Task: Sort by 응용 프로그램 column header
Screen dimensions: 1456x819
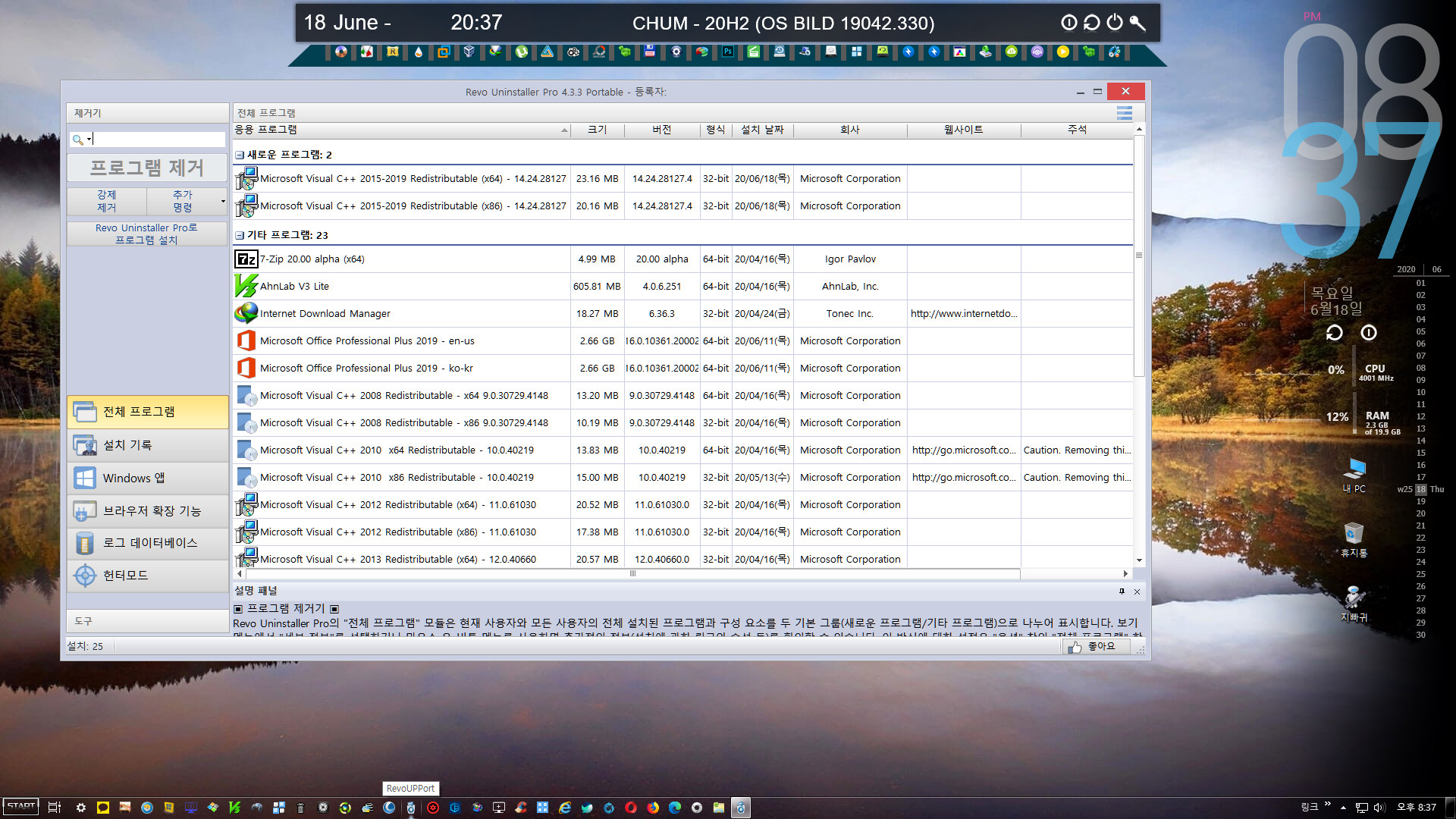Action: tap(401, 130)
